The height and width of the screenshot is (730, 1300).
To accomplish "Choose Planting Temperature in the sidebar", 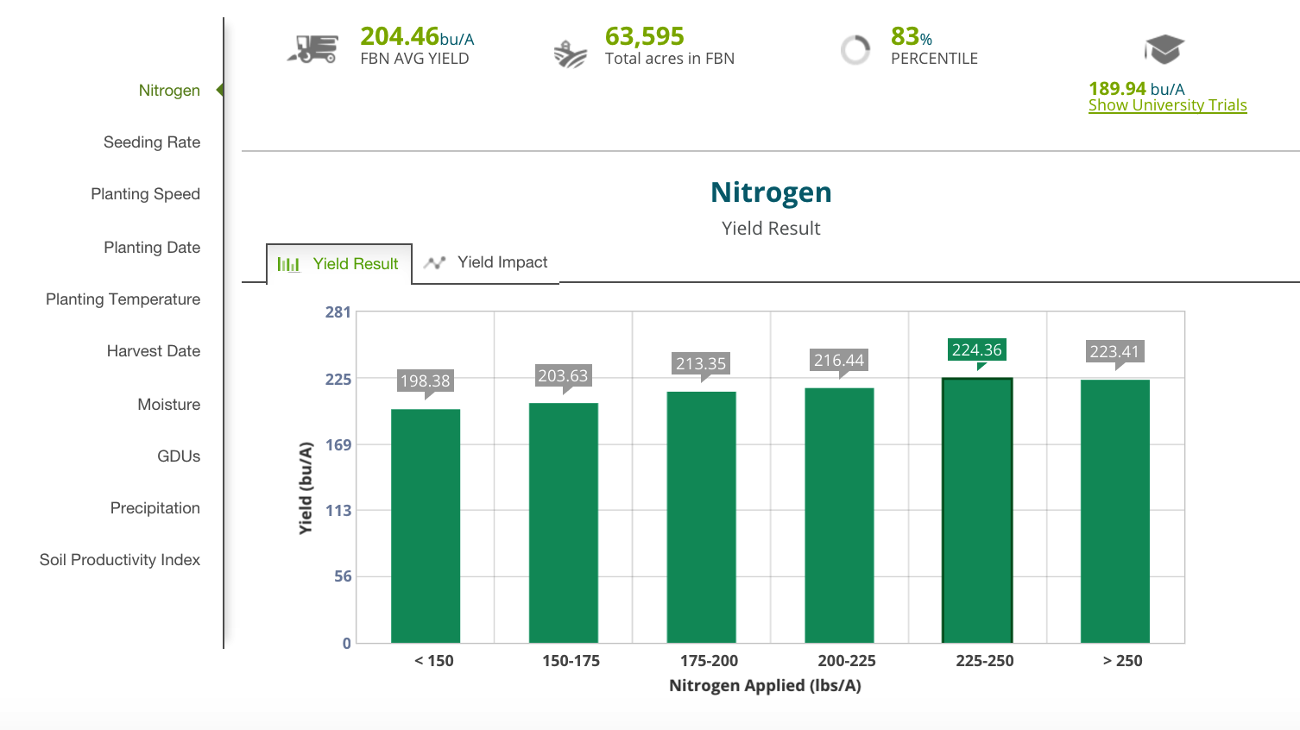I will pos(123,299).
